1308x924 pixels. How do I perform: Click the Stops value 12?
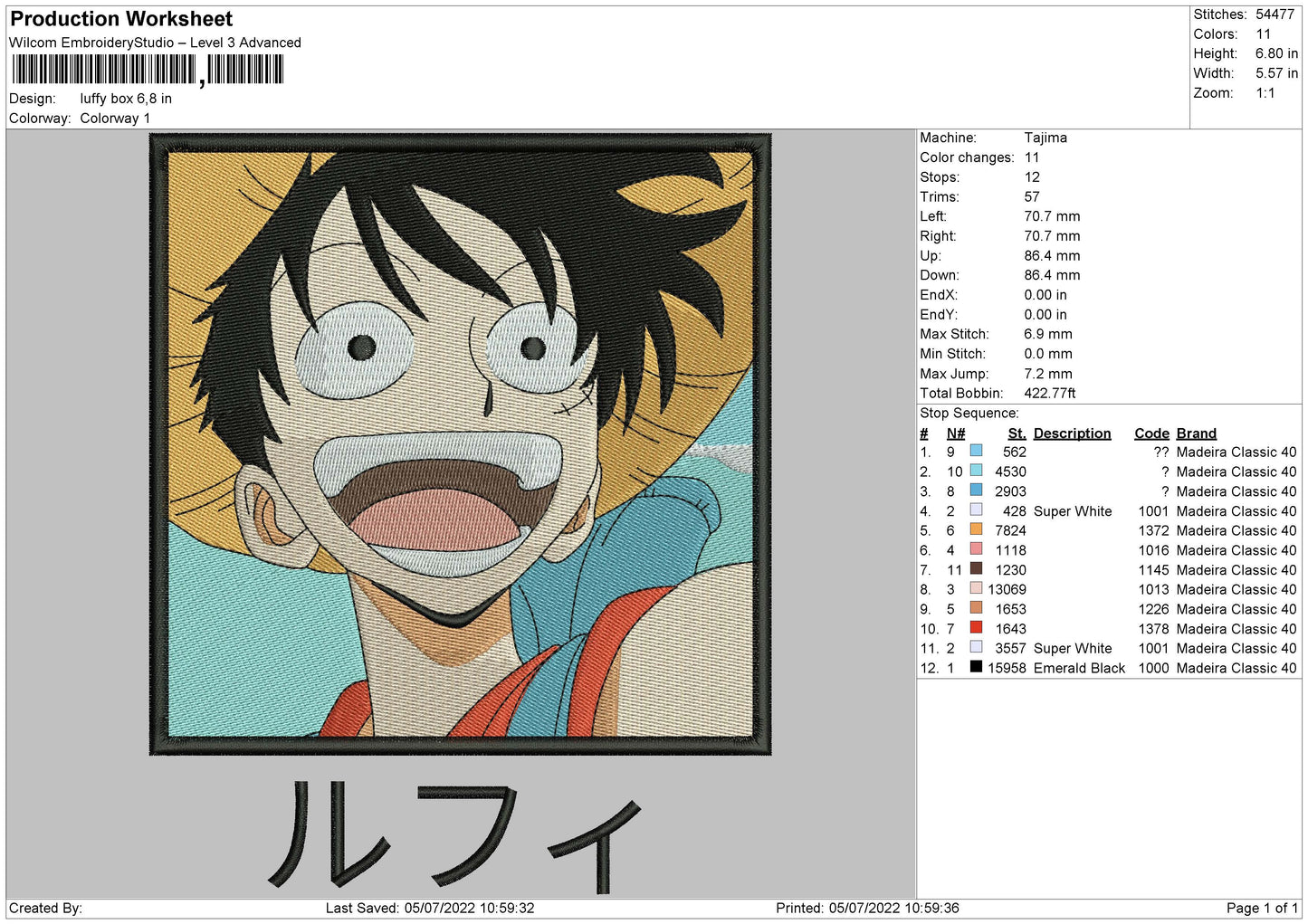1032,177
